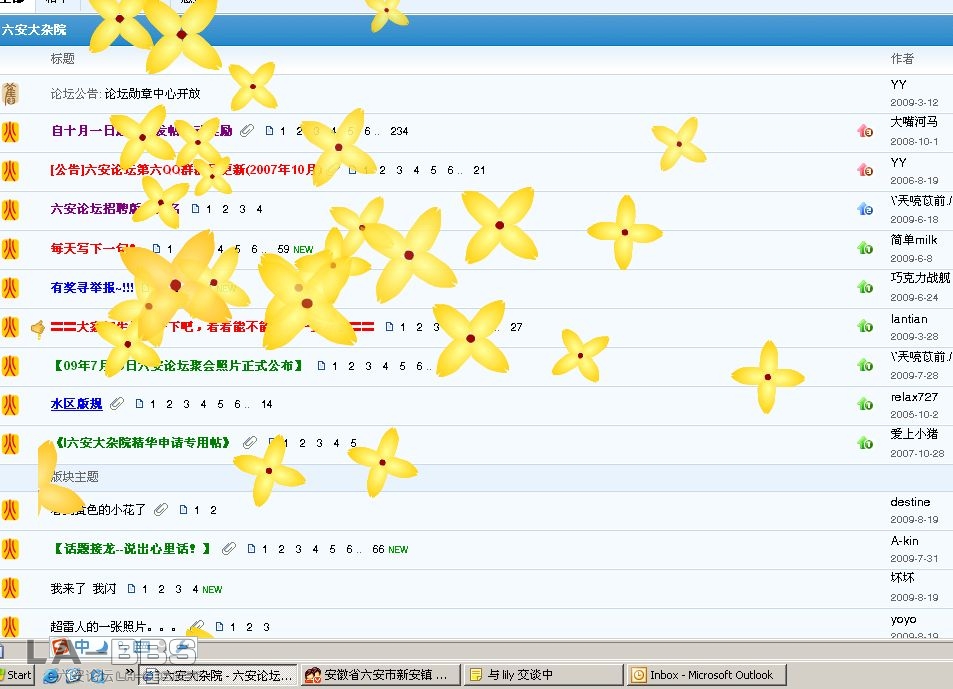This screenshot has height=689, width=953.
Task: Switch to Inbox - Microsoft Outlook taskbar button
Action: 706,675
